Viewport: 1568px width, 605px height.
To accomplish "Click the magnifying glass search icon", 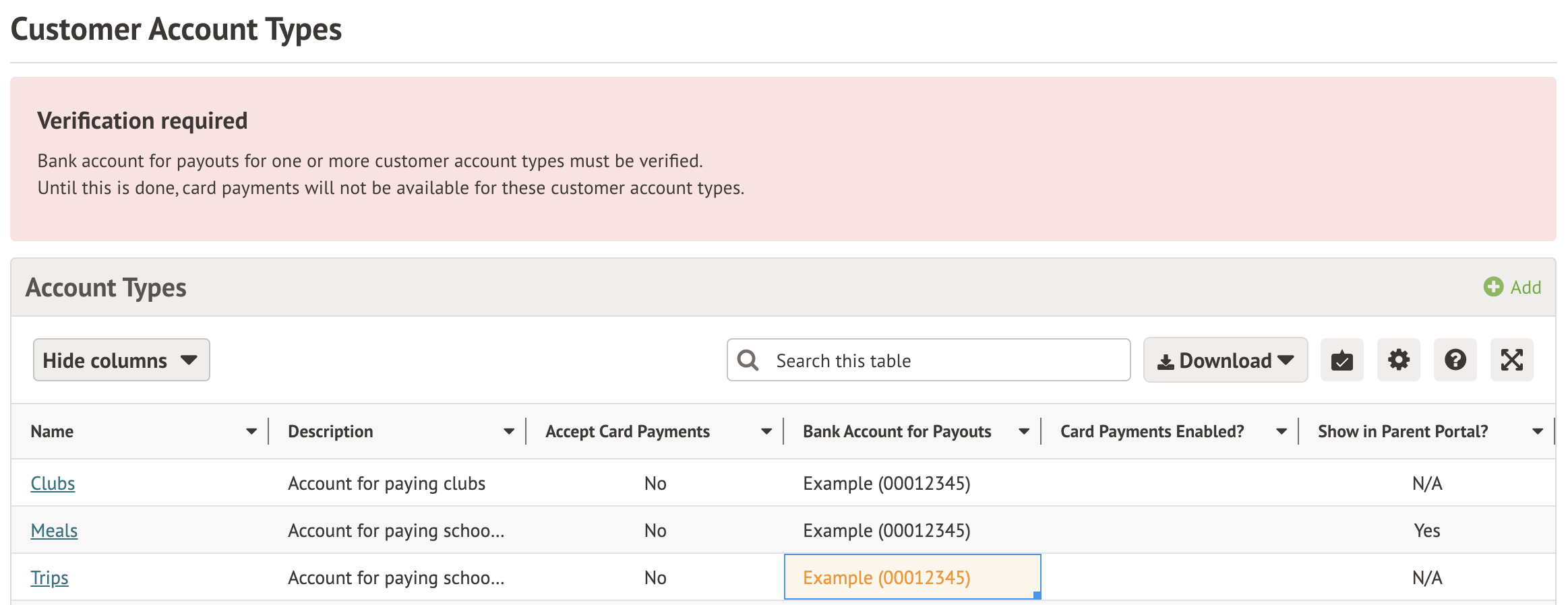I will (x=748, y=360).
